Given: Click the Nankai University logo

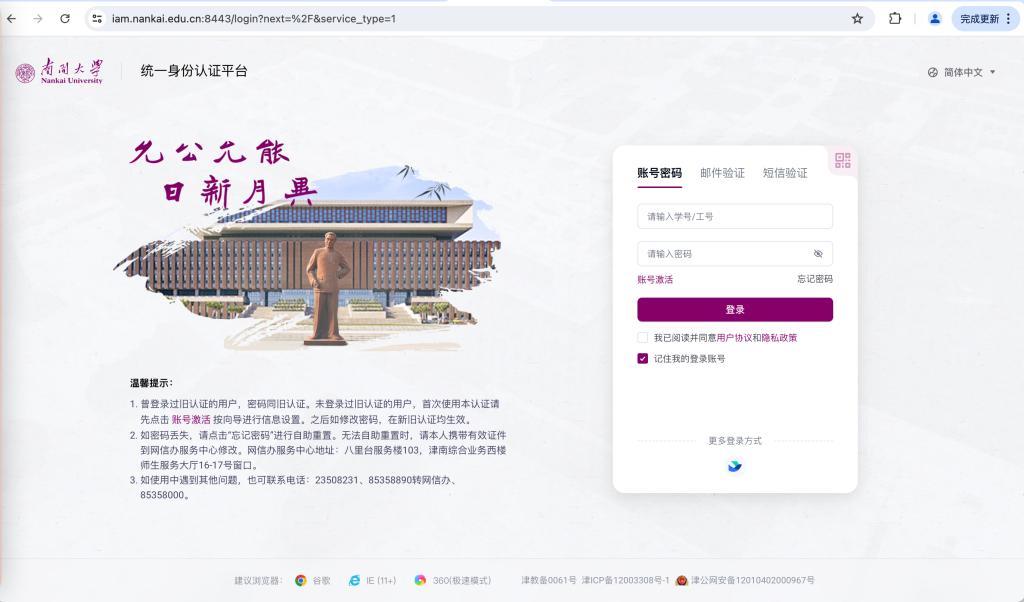Looking at the screenshot, I should pos(59,72).
